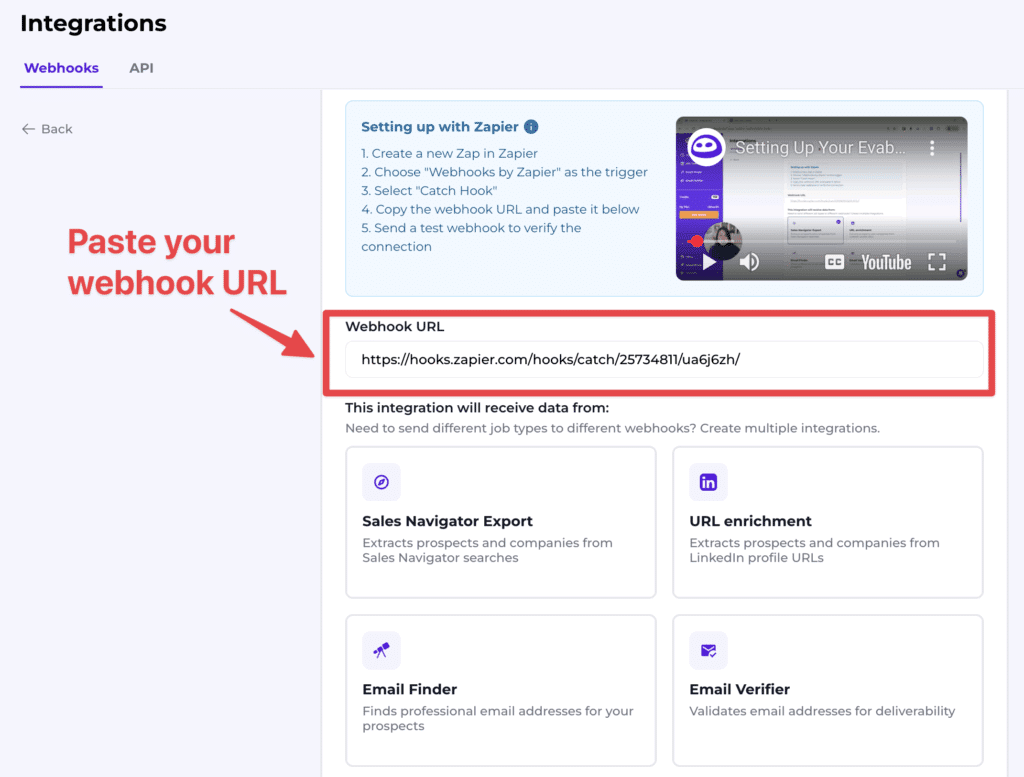Open the Sales Navigator Export integration card

click(x=500, y=522)
